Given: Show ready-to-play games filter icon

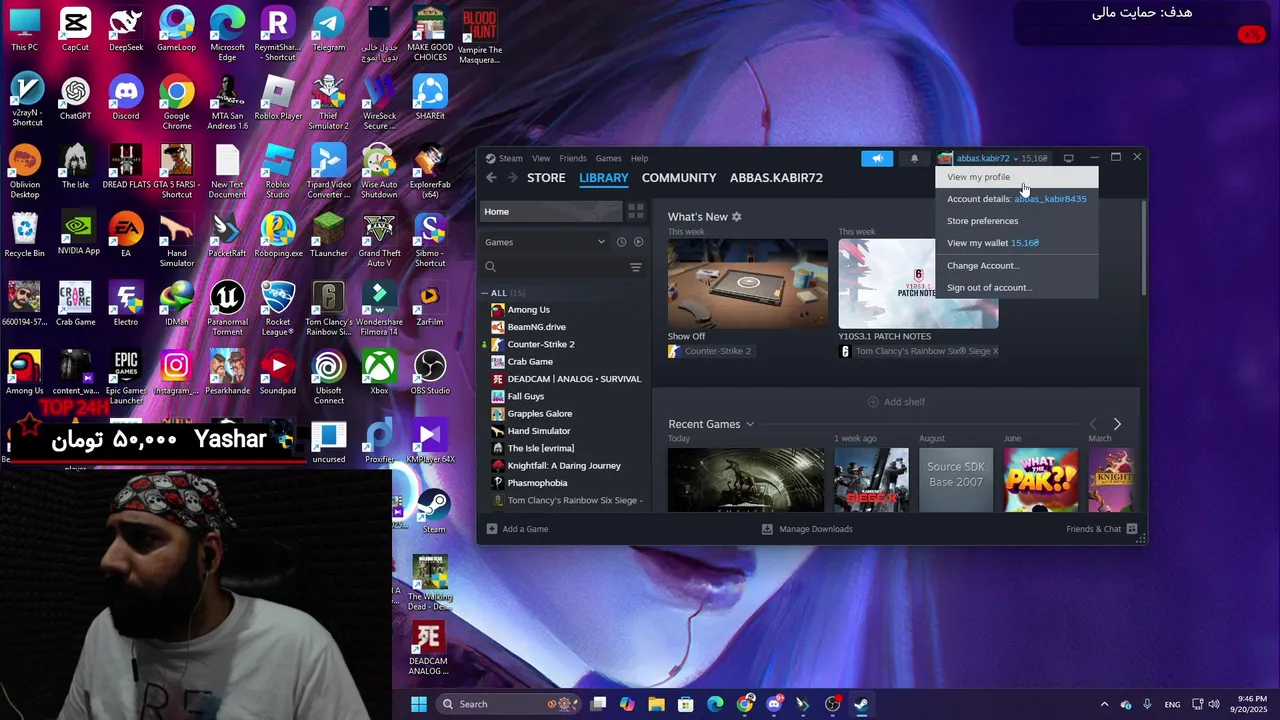Looking at the screenshot, I should pyautogui.click(x=639, y=242).
